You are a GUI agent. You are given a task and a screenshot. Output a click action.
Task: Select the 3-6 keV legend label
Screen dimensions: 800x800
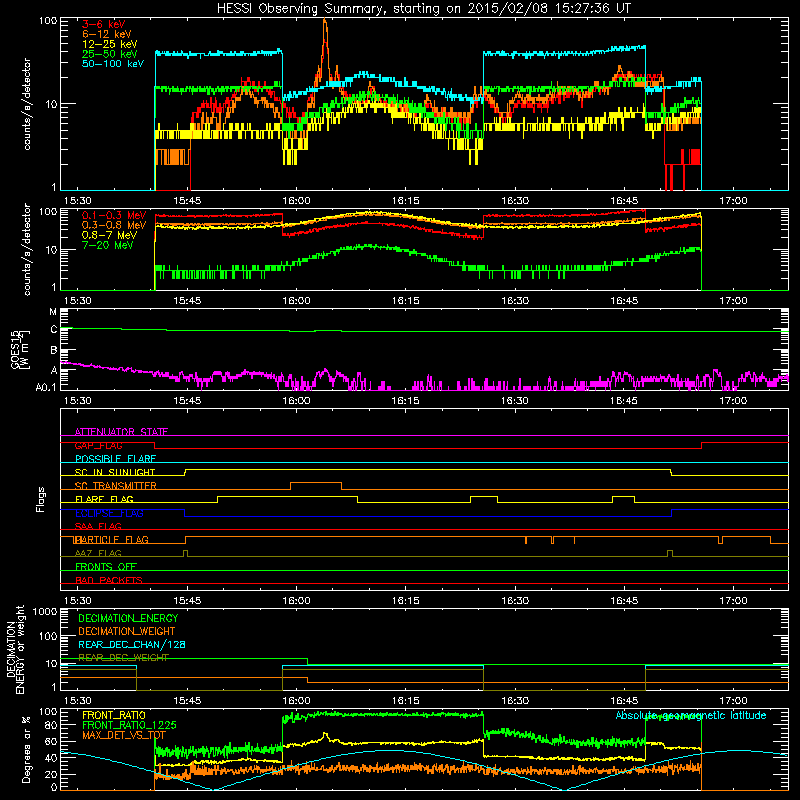(103, 24)
